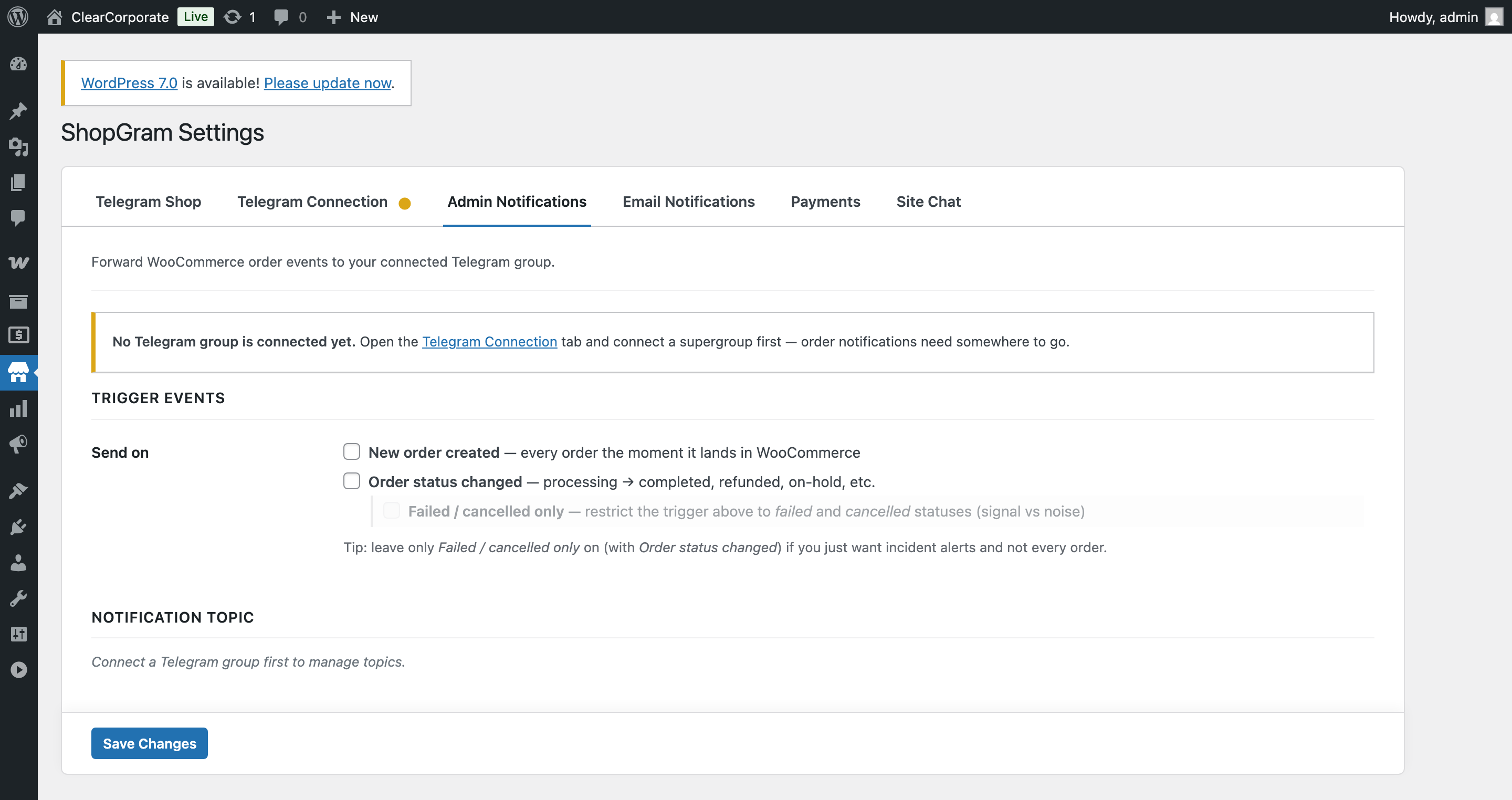Open Payments dollar icon in sidebar
This screenshot has height=800, width=1512.
[19, 335]
